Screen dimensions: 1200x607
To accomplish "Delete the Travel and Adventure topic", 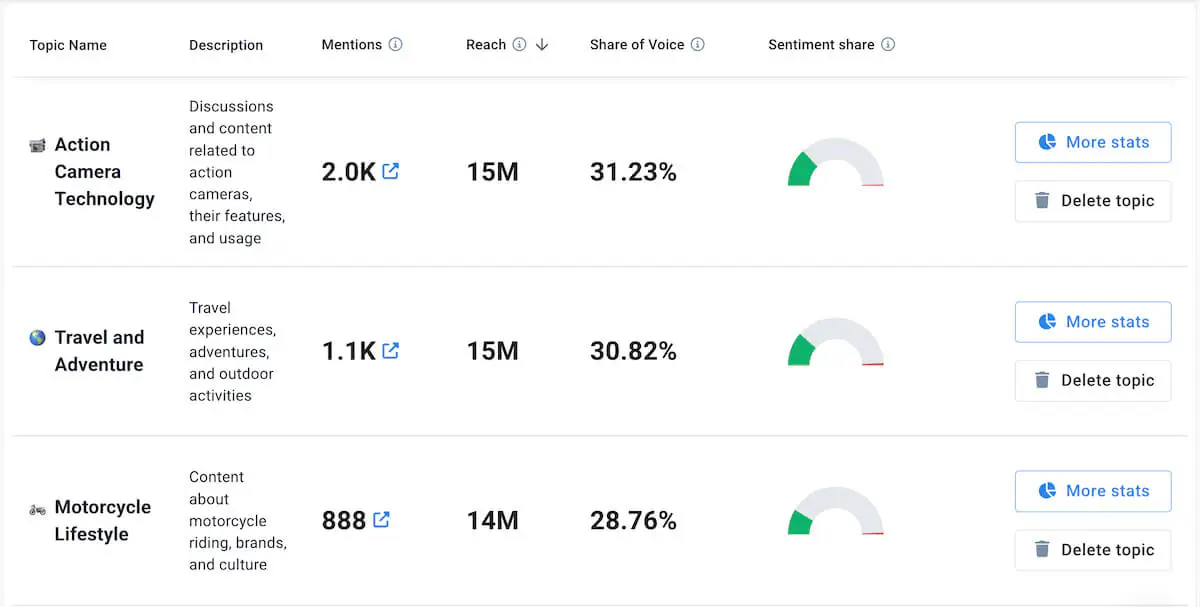I will (x=1093, y=380).
